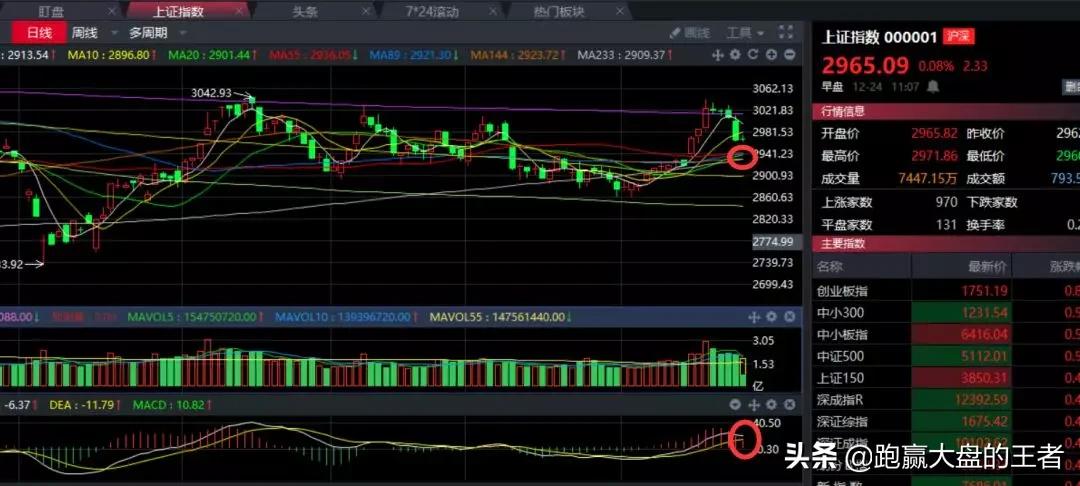Image resolution: width=1080 pixels, height=486 pixels.
Task: Open main chart indicator settings gear
Action: coord(735,55)
